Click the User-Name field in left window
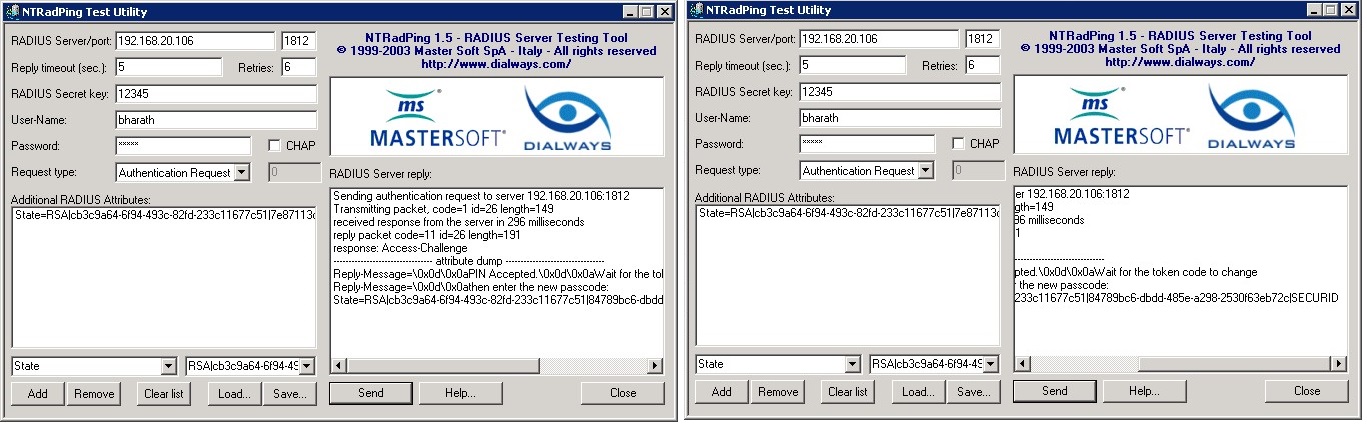Screen dimensions: 1367x427 click(216, 120)
